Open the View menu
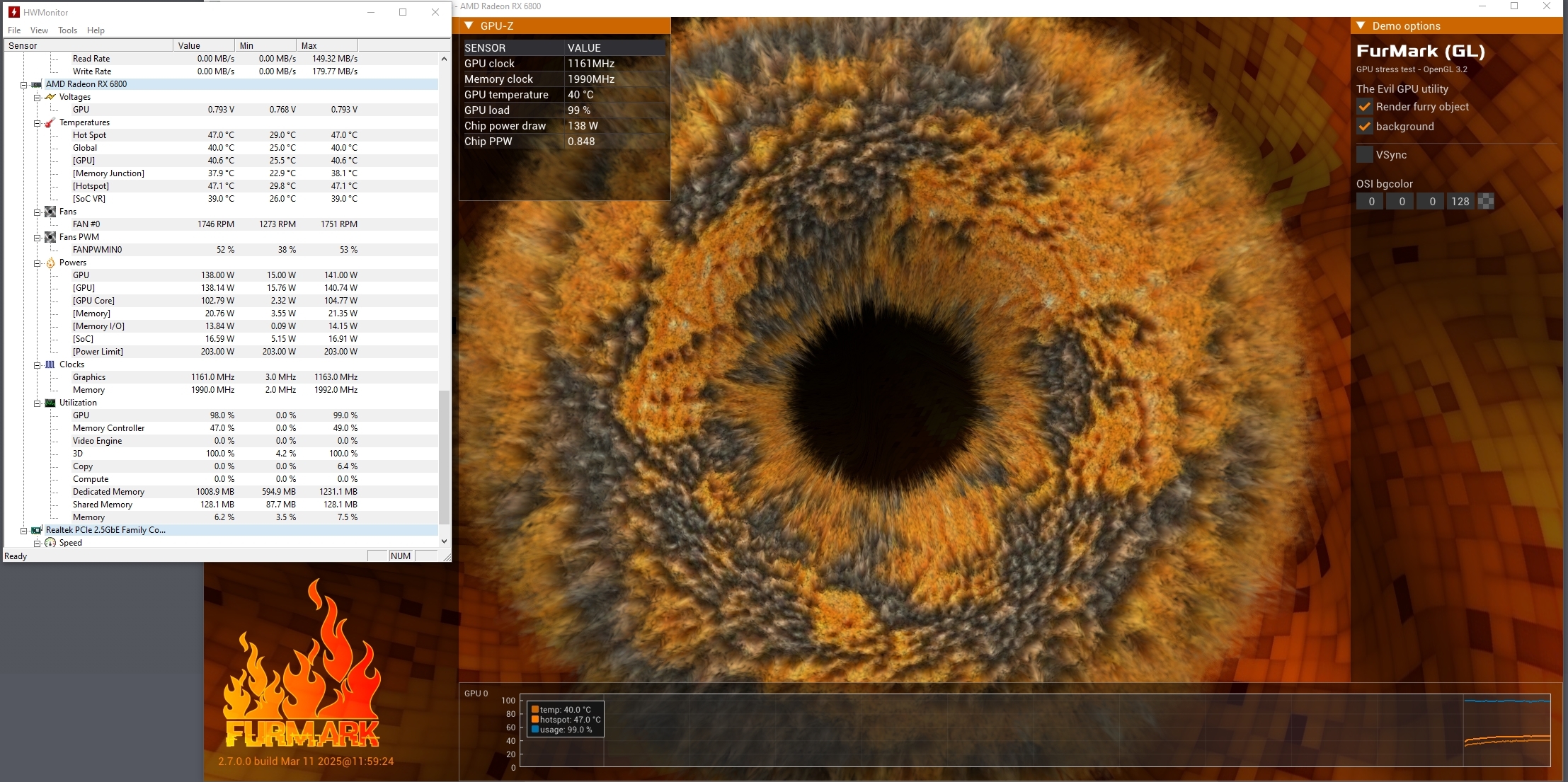 [39, 30]
